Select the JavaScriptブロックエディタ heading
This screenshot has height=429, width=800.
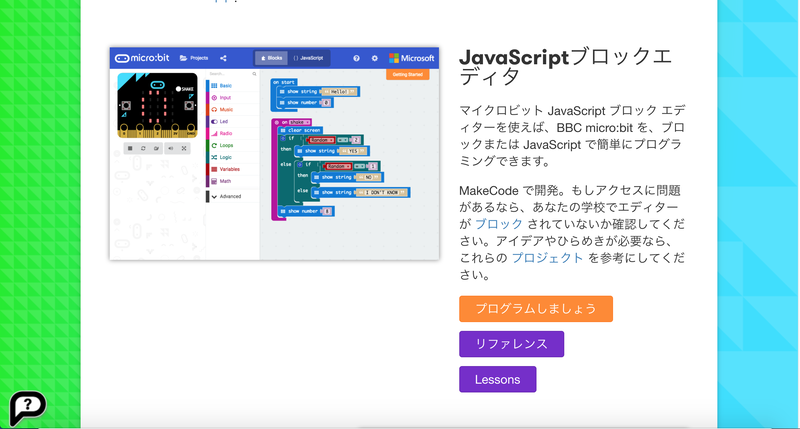click(x=565, y=67)
